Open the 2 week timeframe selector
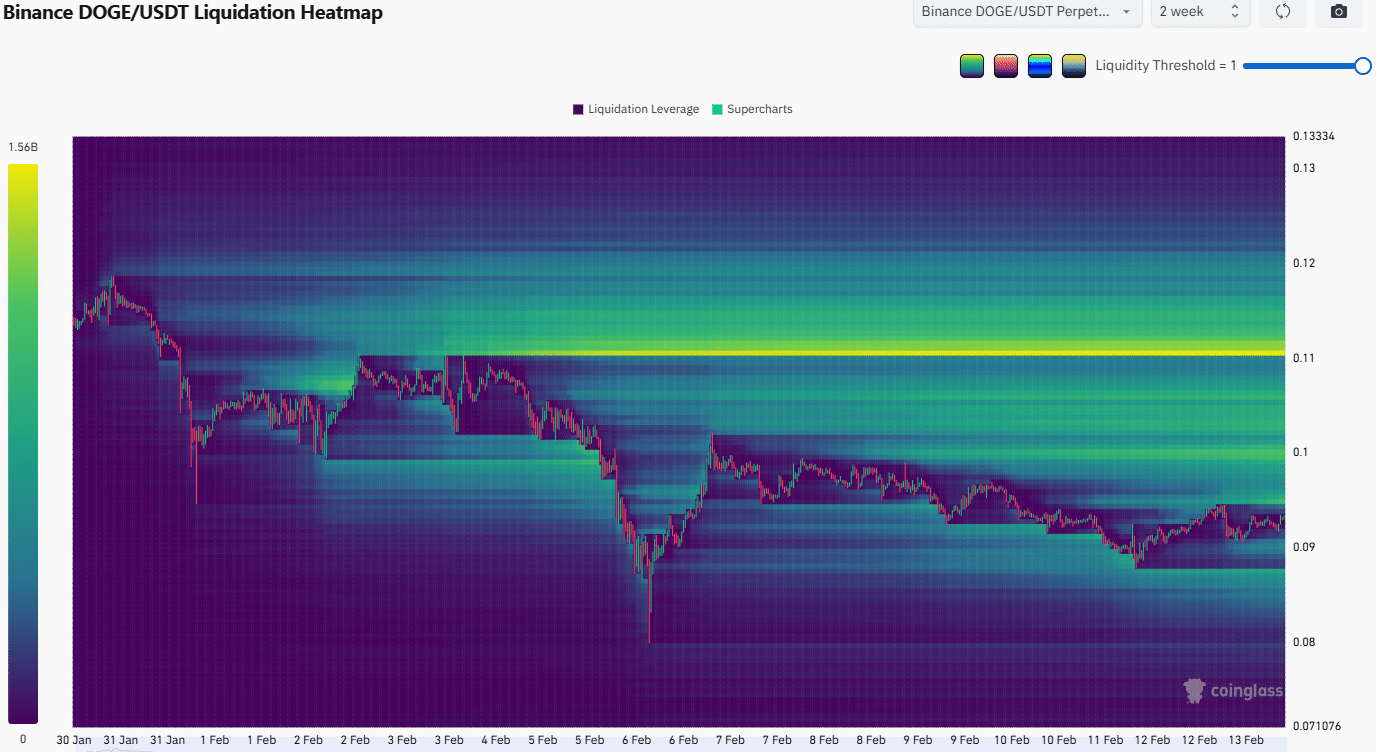This screenshot has height=752, width=1376. [x=1199, y=12]
